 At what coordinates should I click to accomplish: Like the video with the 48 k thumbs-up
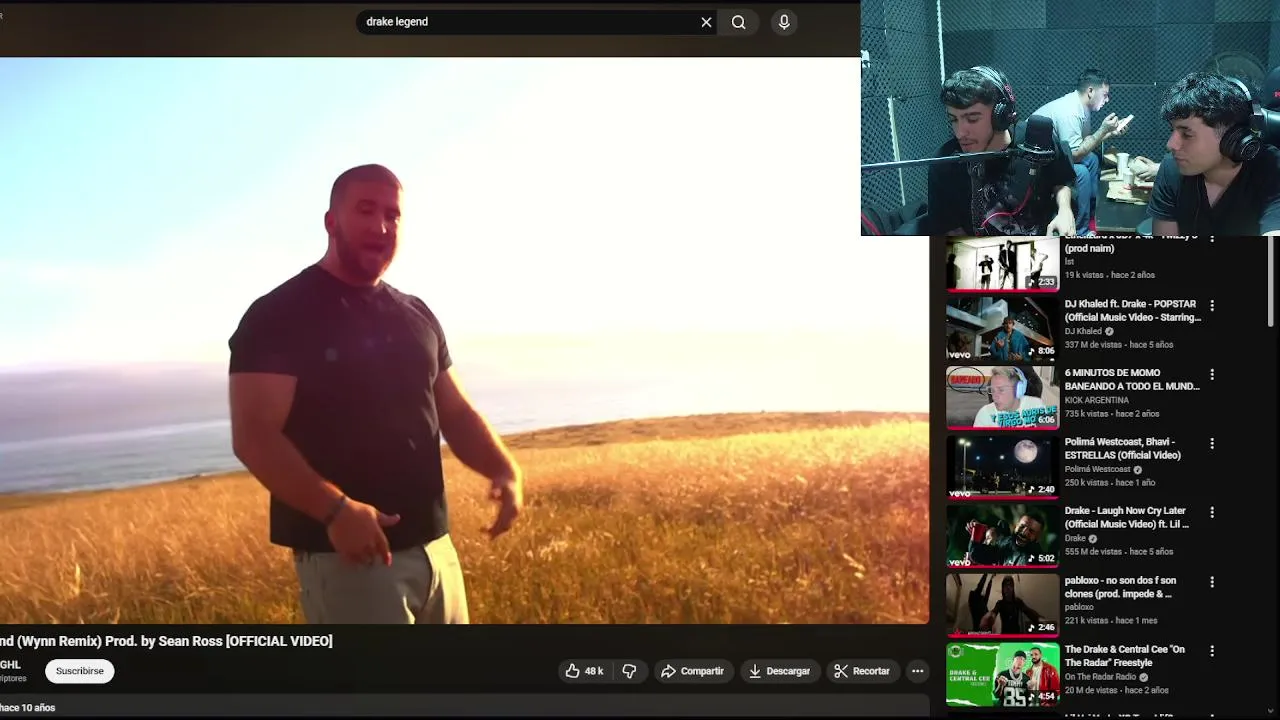click(584, 671)
